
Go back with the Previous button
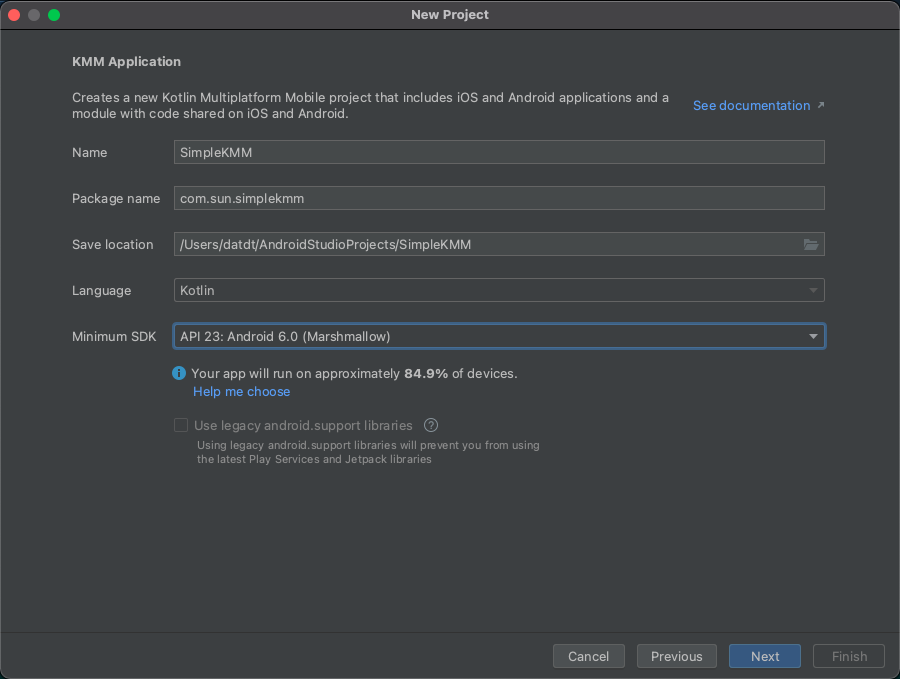click(x=676, y=656)
